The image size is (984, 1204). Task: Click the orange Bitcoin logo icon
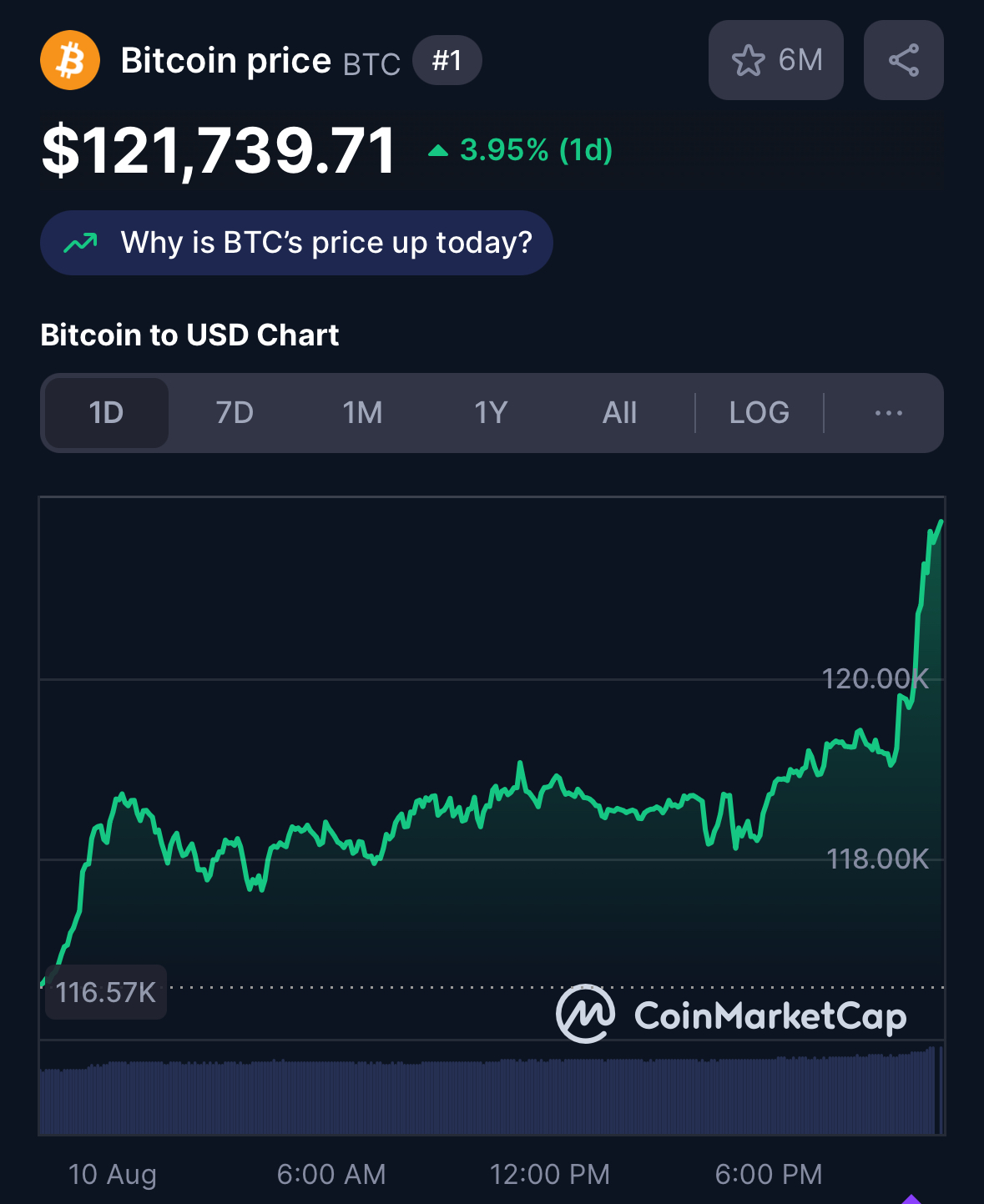pos(70,60)
